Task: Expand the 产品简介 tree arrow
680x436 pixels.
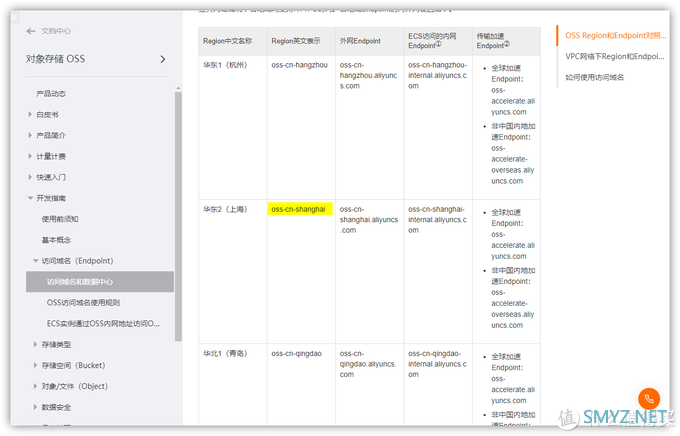Action: click(30, 135)
